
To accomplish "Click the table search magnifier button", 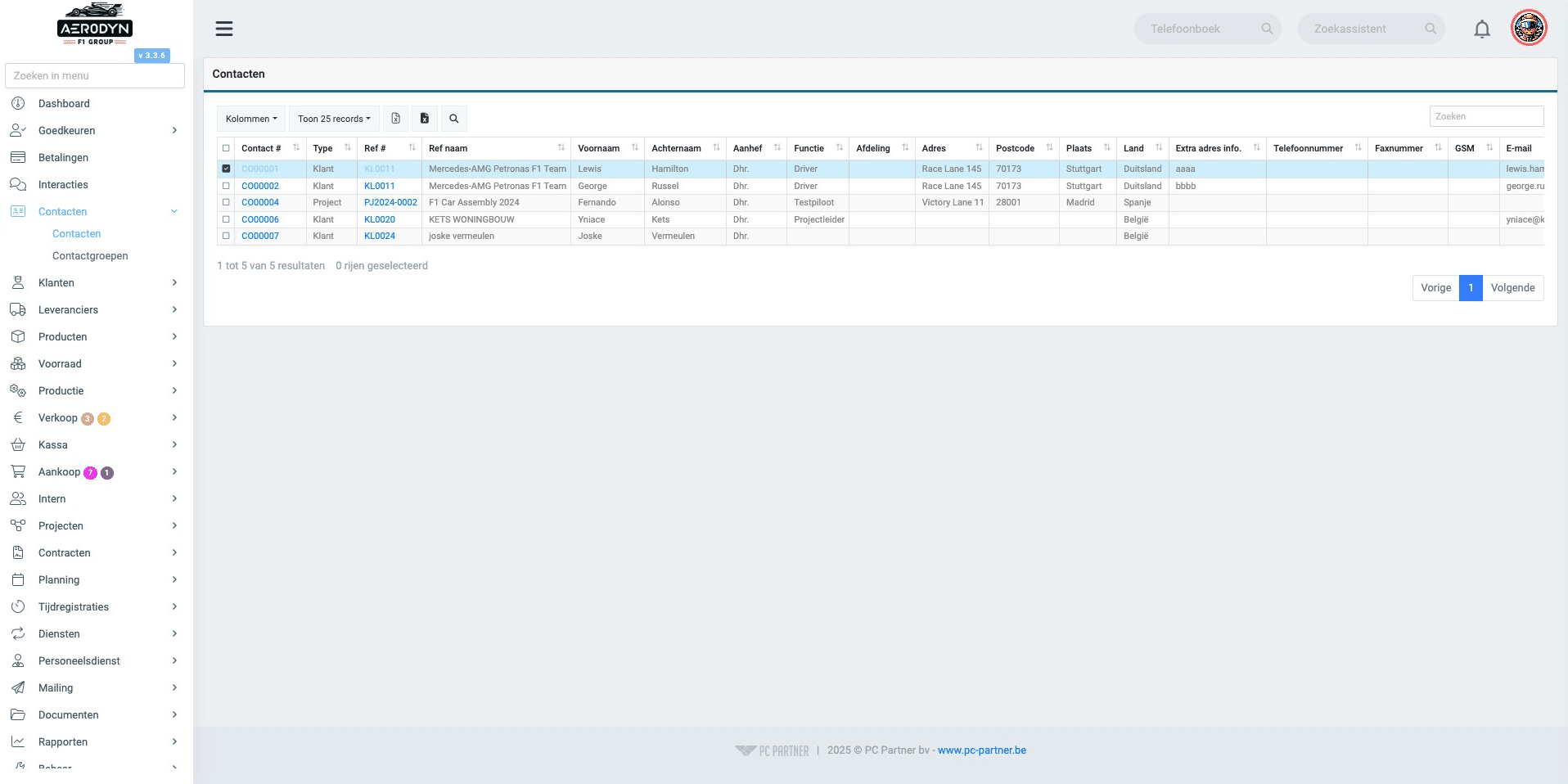I will coord(454,119).
